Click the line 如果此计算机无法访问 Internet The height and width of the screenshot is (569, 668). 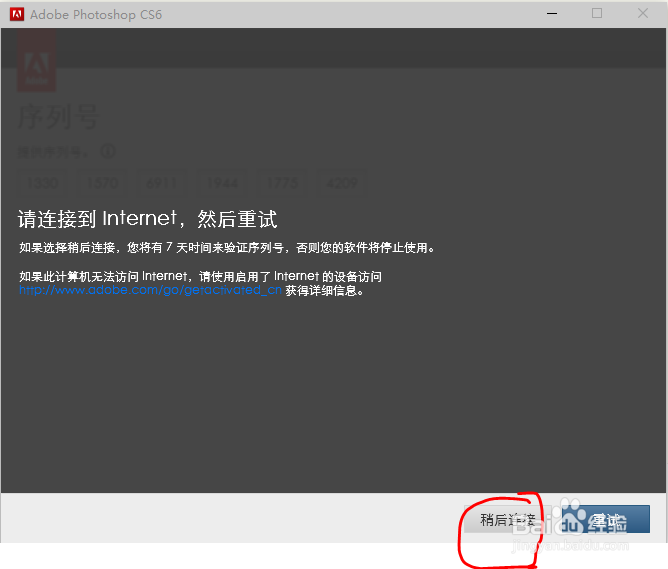pyautogui.click(x=200, y=276)
